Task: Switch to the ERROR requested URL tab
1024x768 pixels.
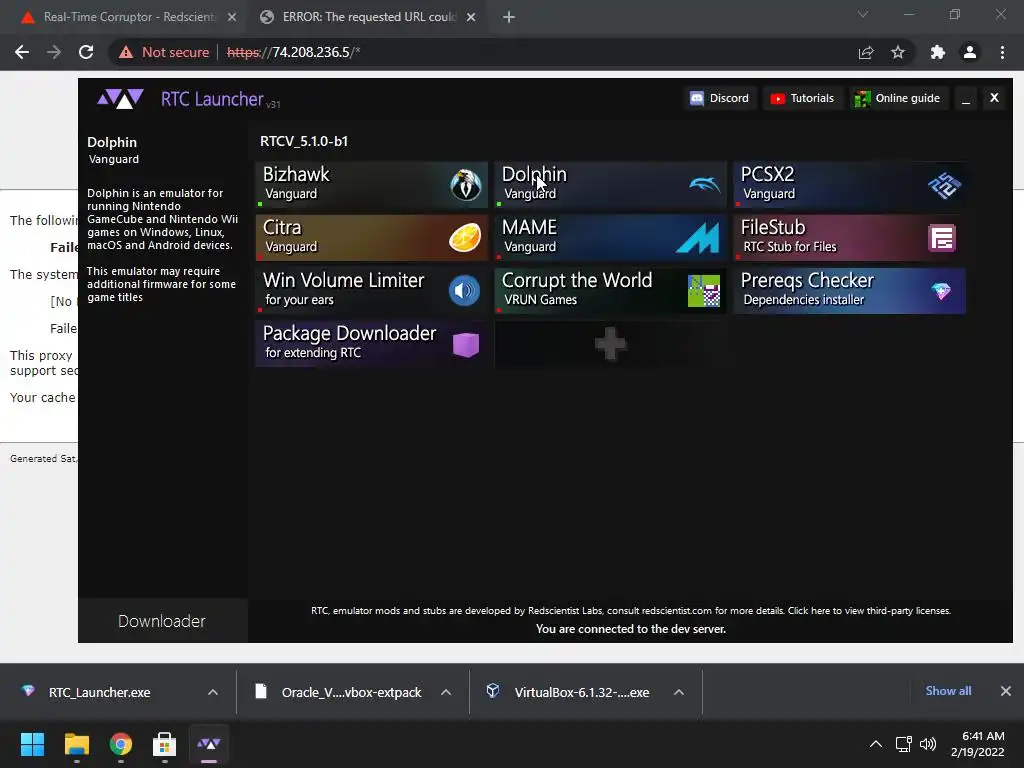Action: 368,17
